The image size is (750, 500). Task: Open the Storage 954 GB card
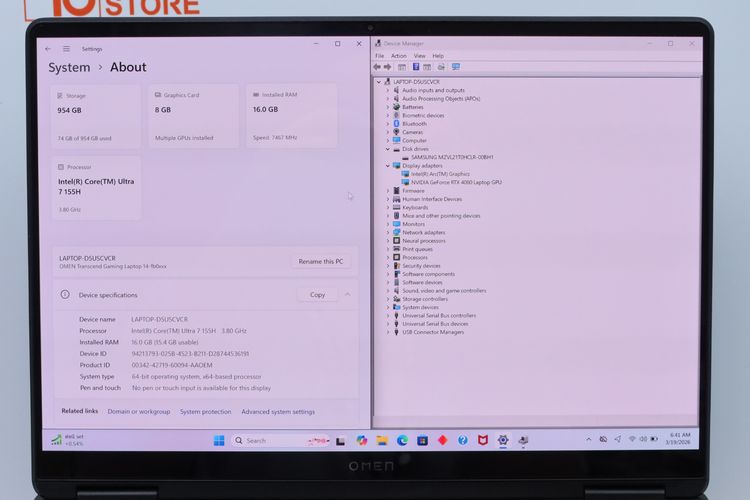click(96, 117)
